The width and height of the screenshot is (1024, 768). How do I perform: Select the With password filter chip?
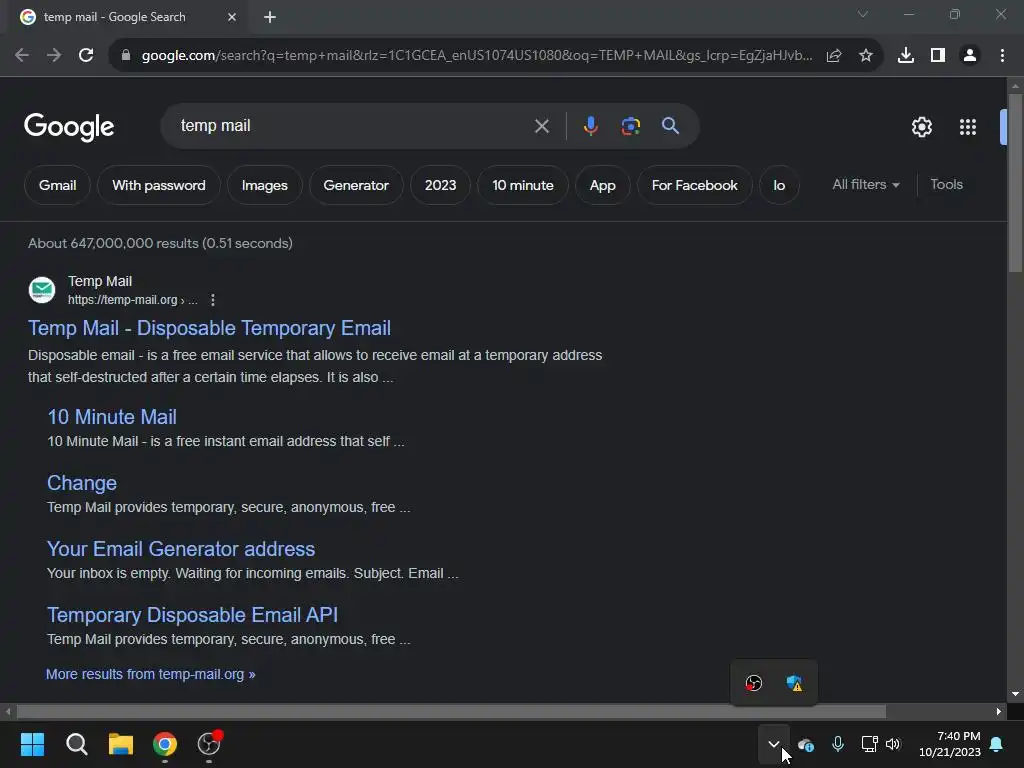[x=159, y=185]
